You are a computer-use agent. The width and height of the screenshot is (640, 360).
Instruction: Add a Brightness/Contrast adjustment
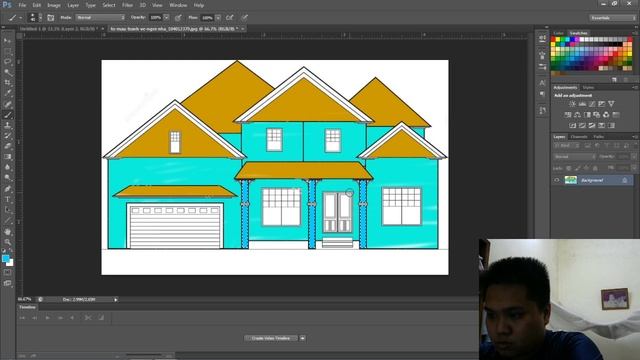(573, 104)
